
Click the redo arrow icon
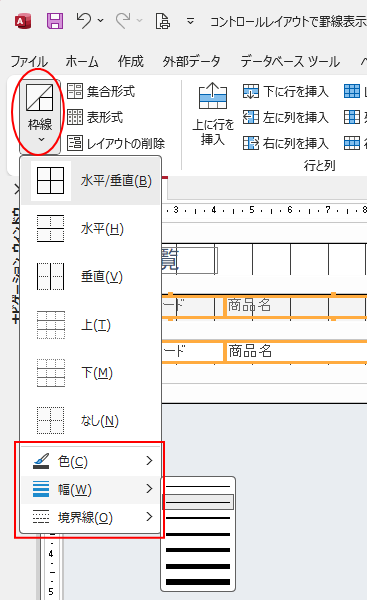123,21
